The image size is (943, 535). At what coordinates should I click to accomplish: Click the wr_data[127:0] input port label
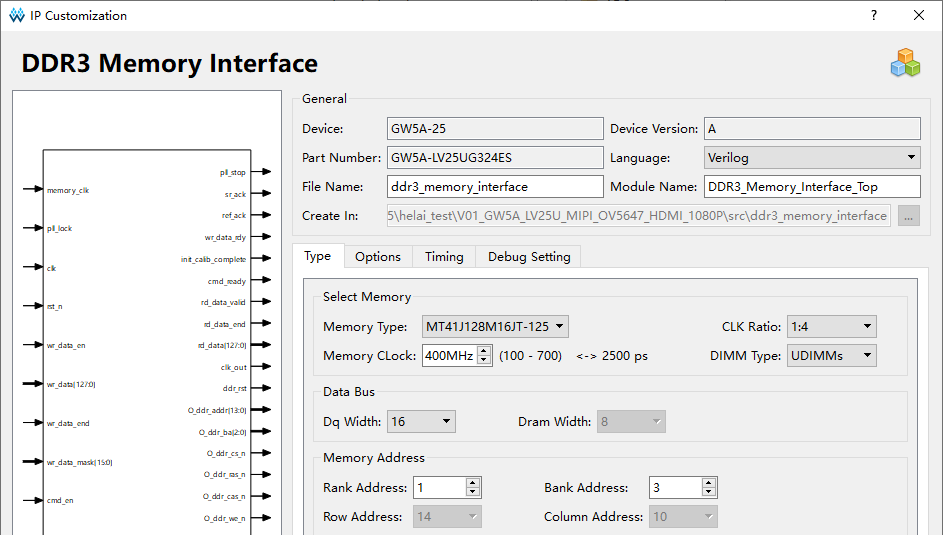tap(71, 384)
